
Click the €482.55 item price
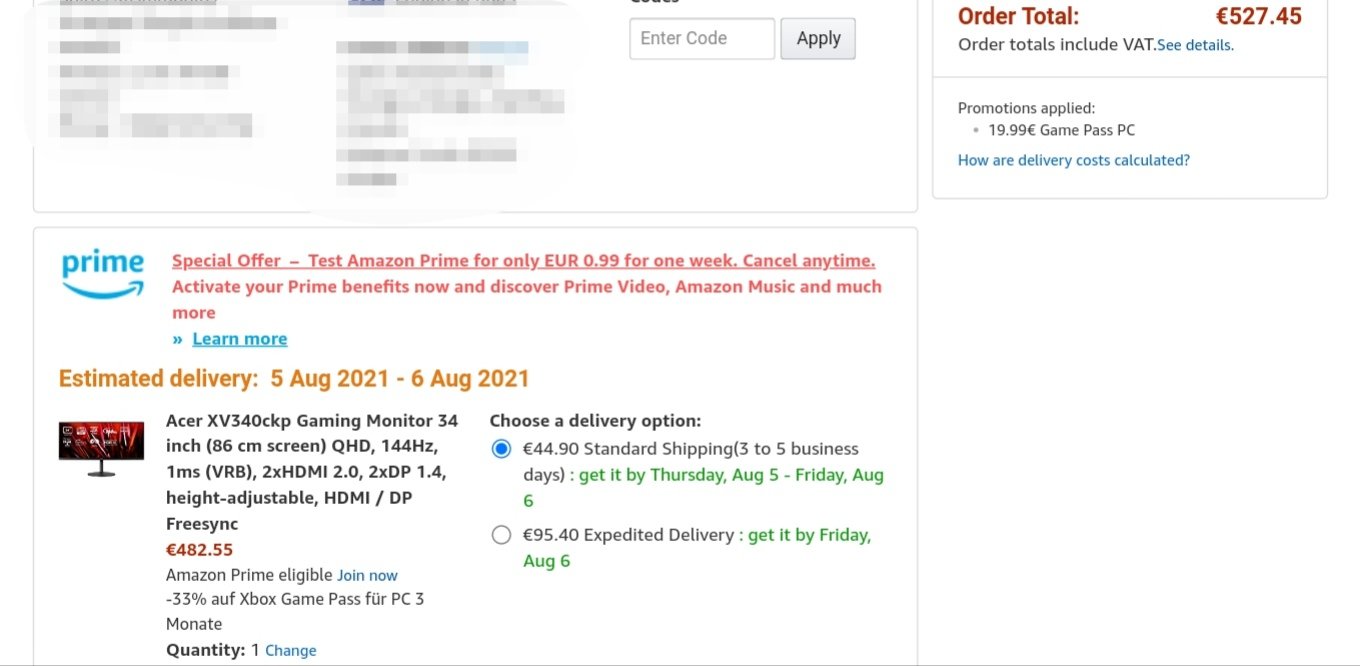199,549
